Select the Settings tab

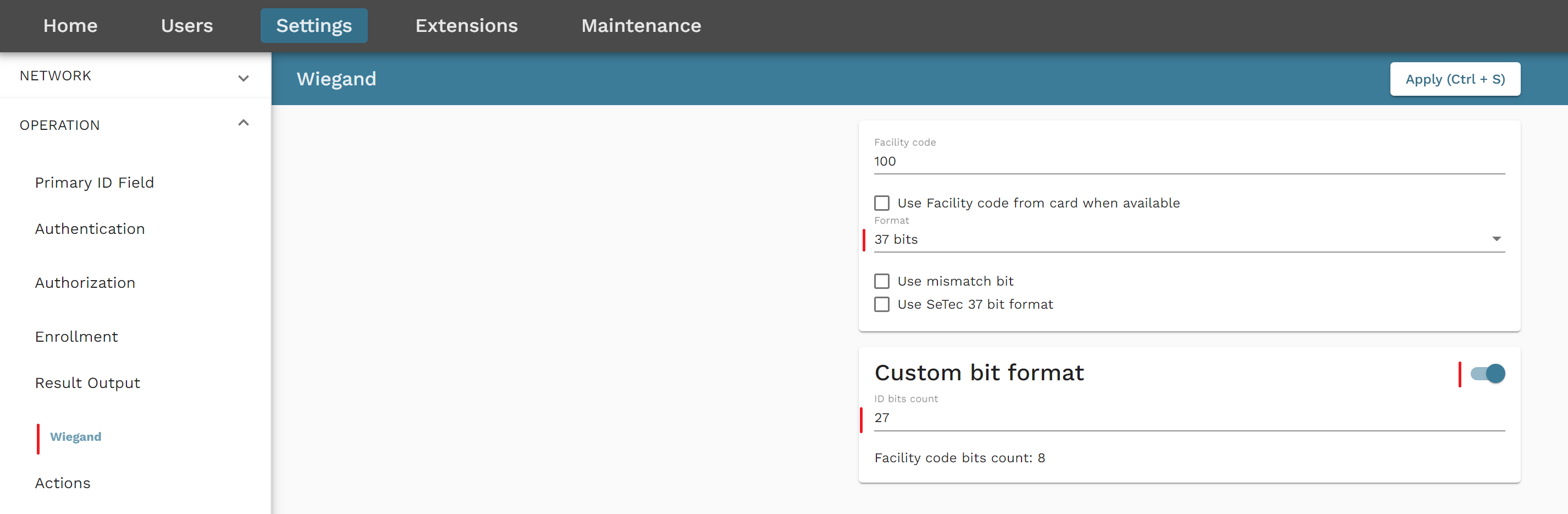click(x=313, y=25)
